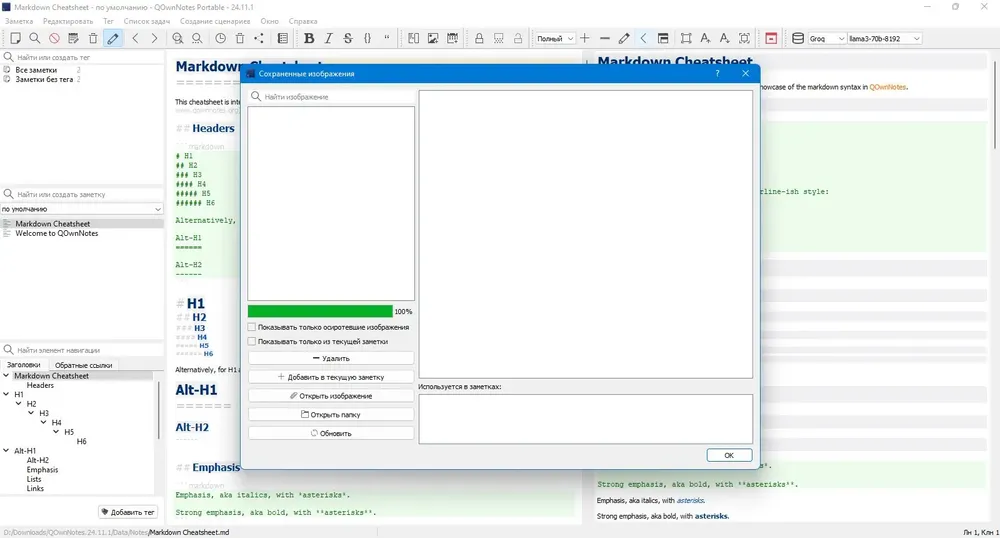This screenshot has width=1000, height=538.
Task: Create a new note with the toolbar icon
Action: click(x=15, y=38)
